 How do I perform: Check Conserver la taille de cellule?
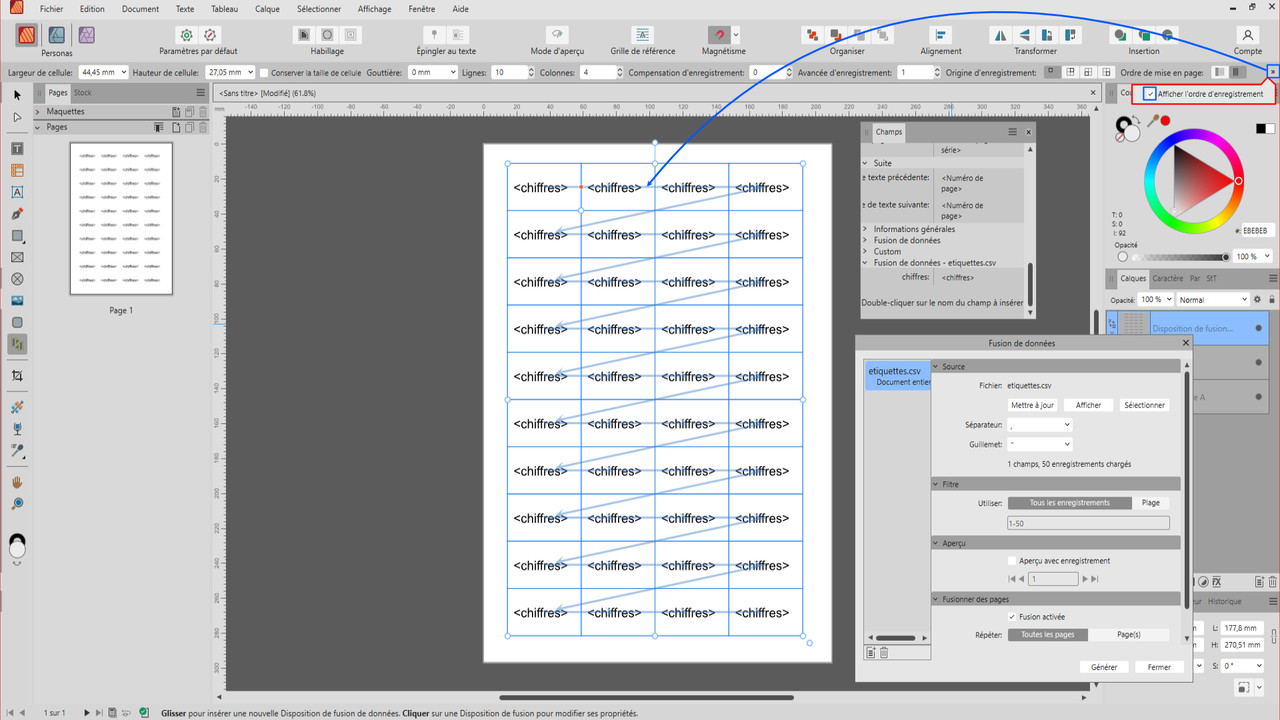click(x=264, y=73)
